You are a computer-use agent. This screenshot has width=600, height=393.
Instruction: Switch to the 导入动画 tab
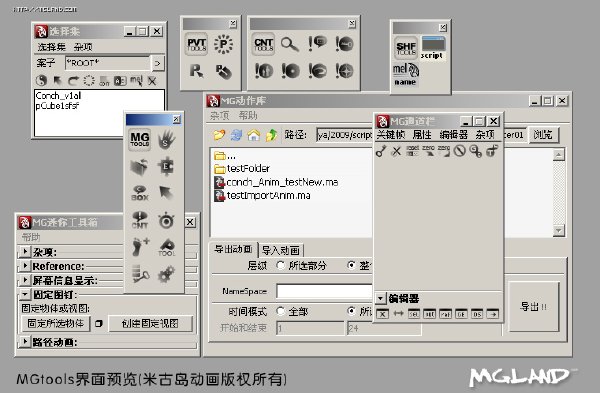(x=281, y=250)
